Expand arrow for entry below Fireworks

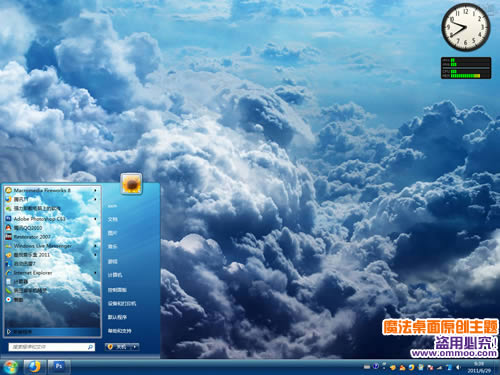(x=95, y=199)
